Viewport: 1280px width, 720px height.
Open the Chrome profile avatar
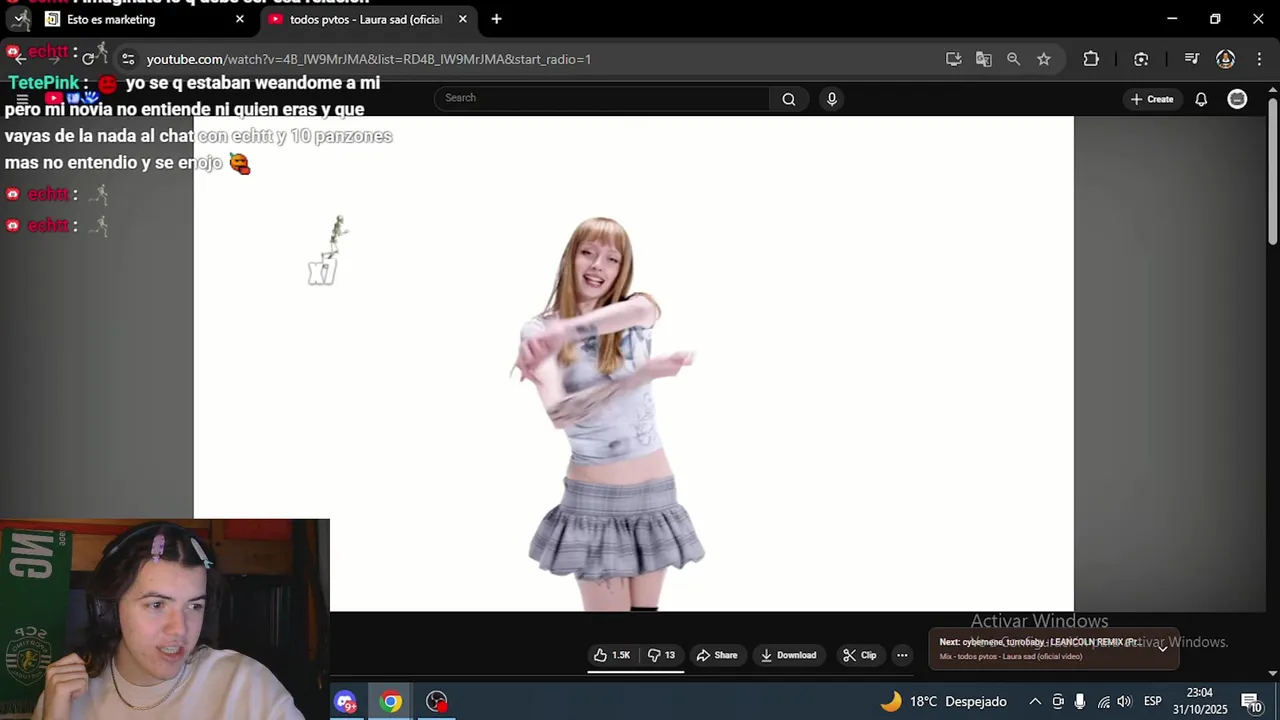tap(1225, 59)
